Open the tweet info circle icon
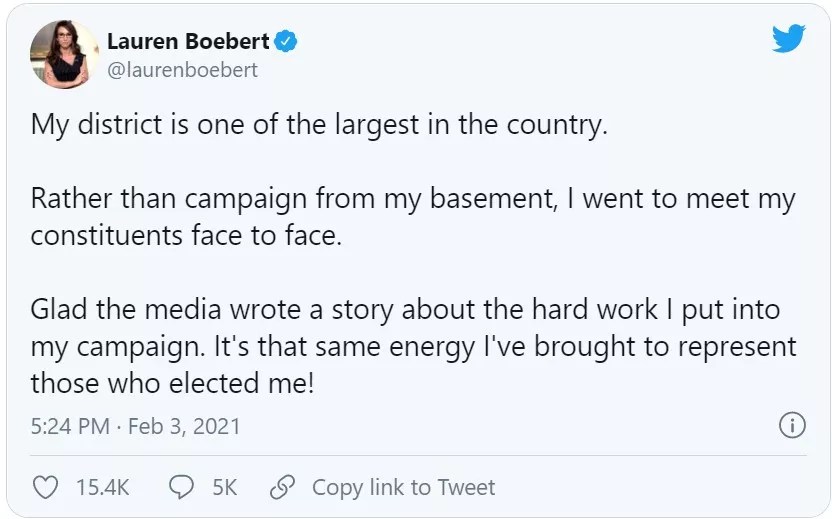The height and width of the screenshot is (519, 832). pyautogui.click(x=791, y=425)
